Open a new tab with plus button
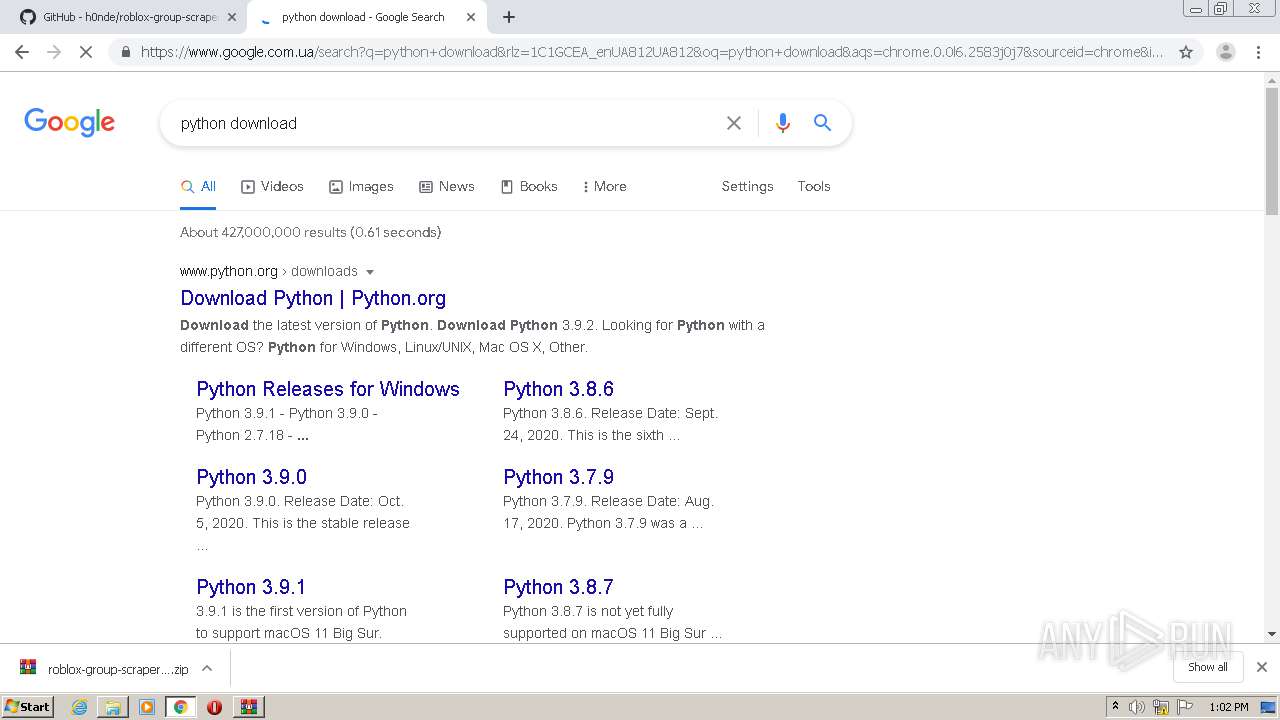Screen dimensions: 1280x720 point(509,17)
